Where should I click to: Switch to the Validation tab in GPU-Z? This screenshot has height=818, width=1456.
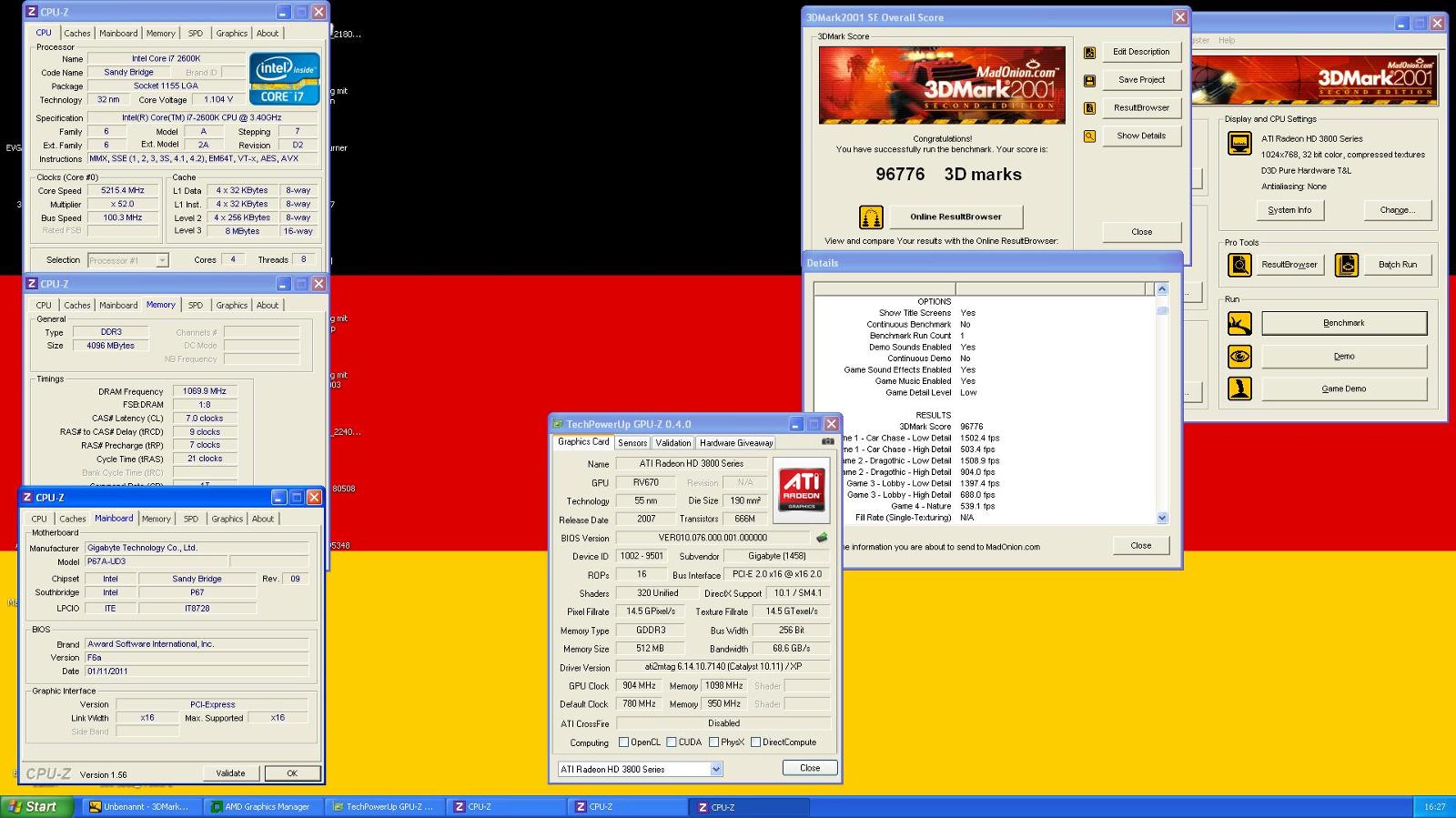(673, 443)
